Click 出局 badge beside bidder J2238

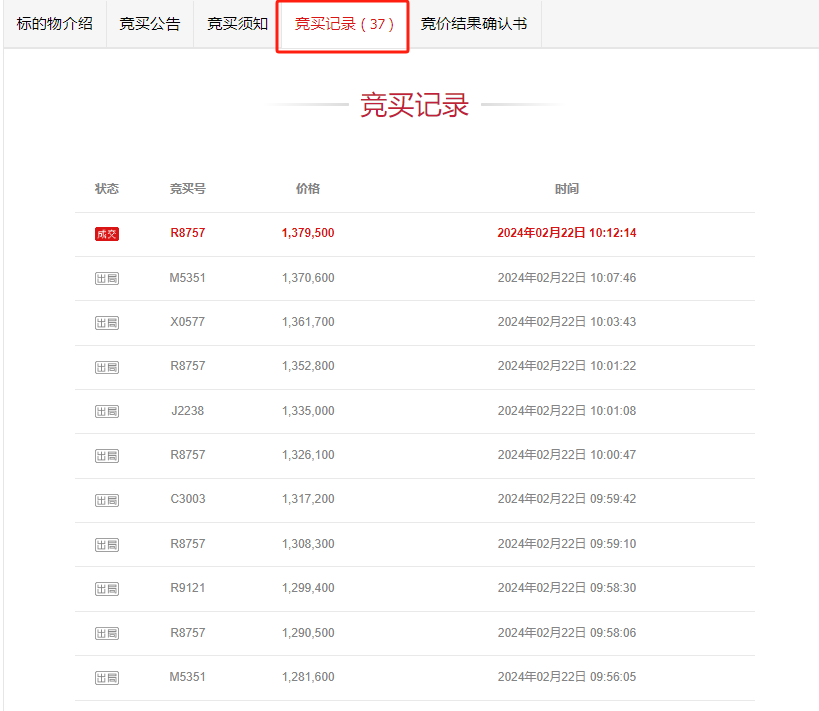point(107,411)
